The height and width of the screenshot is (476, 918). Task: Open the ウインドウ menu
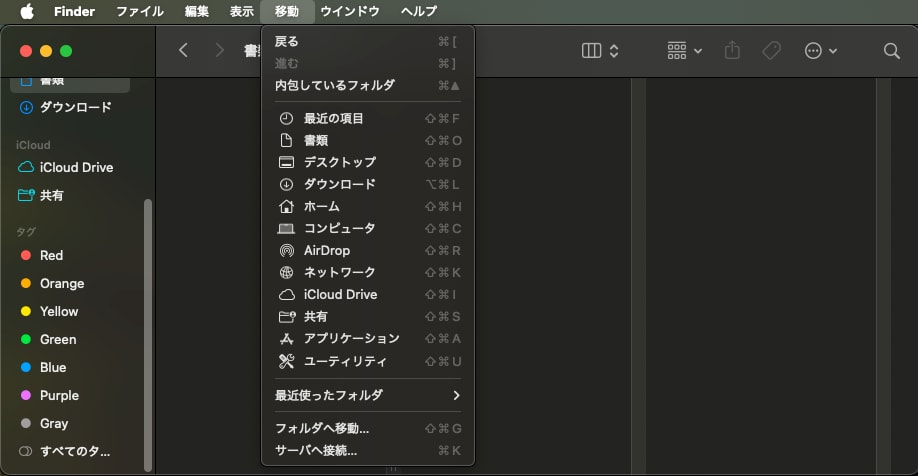tap(350, 11)
